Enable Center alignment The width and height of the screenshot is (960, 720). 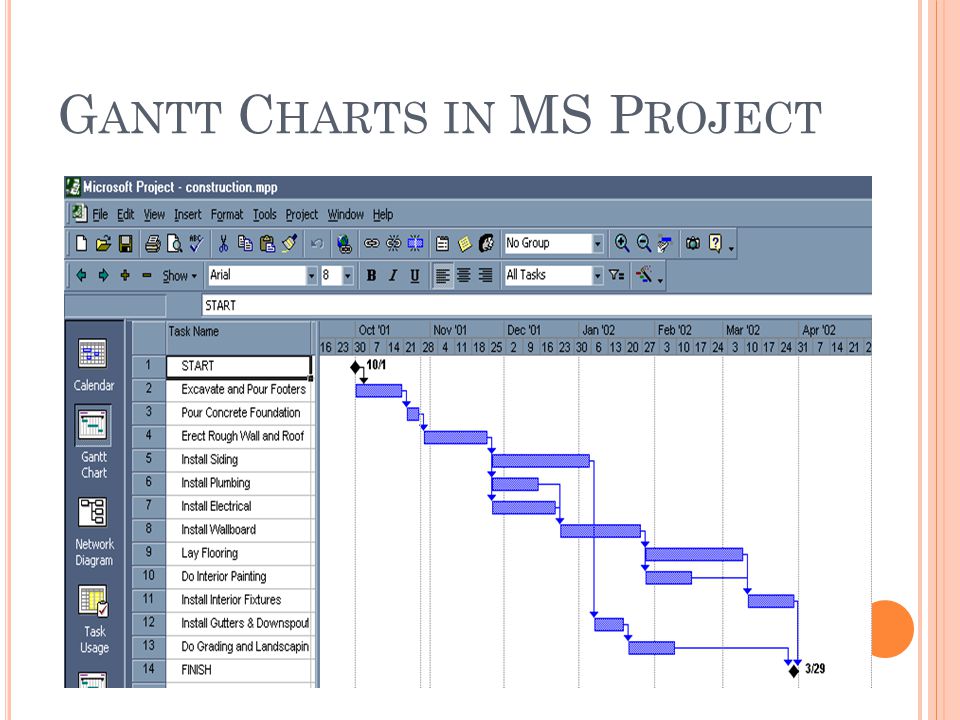coord(463,276)
